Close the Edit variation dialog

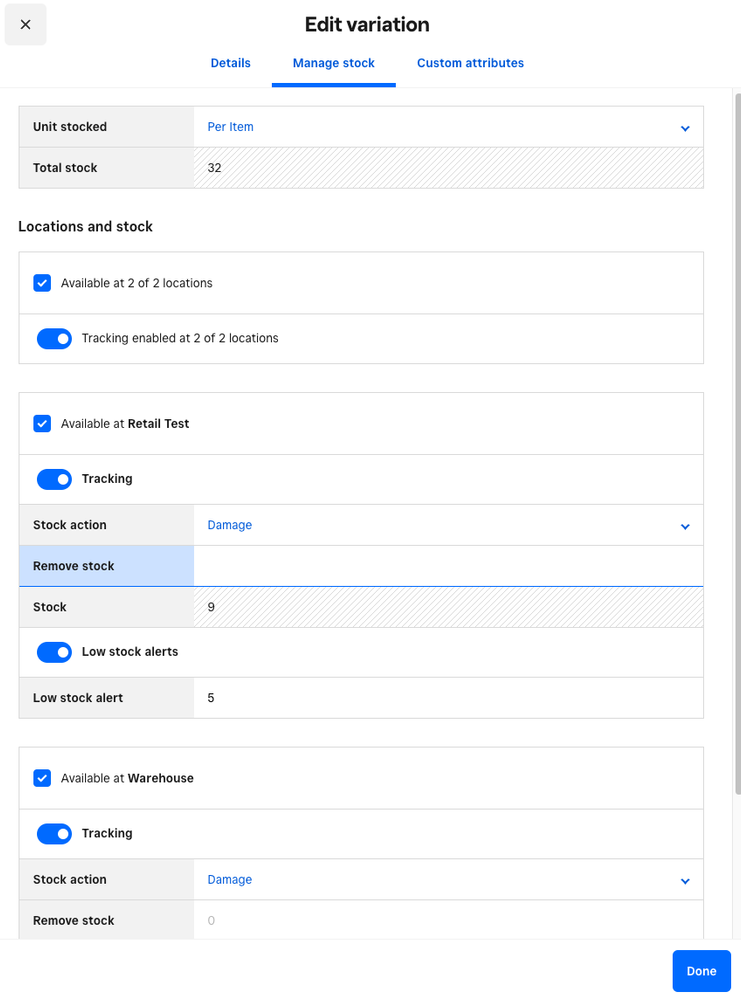pyautogui.click(x=25, y=25)
